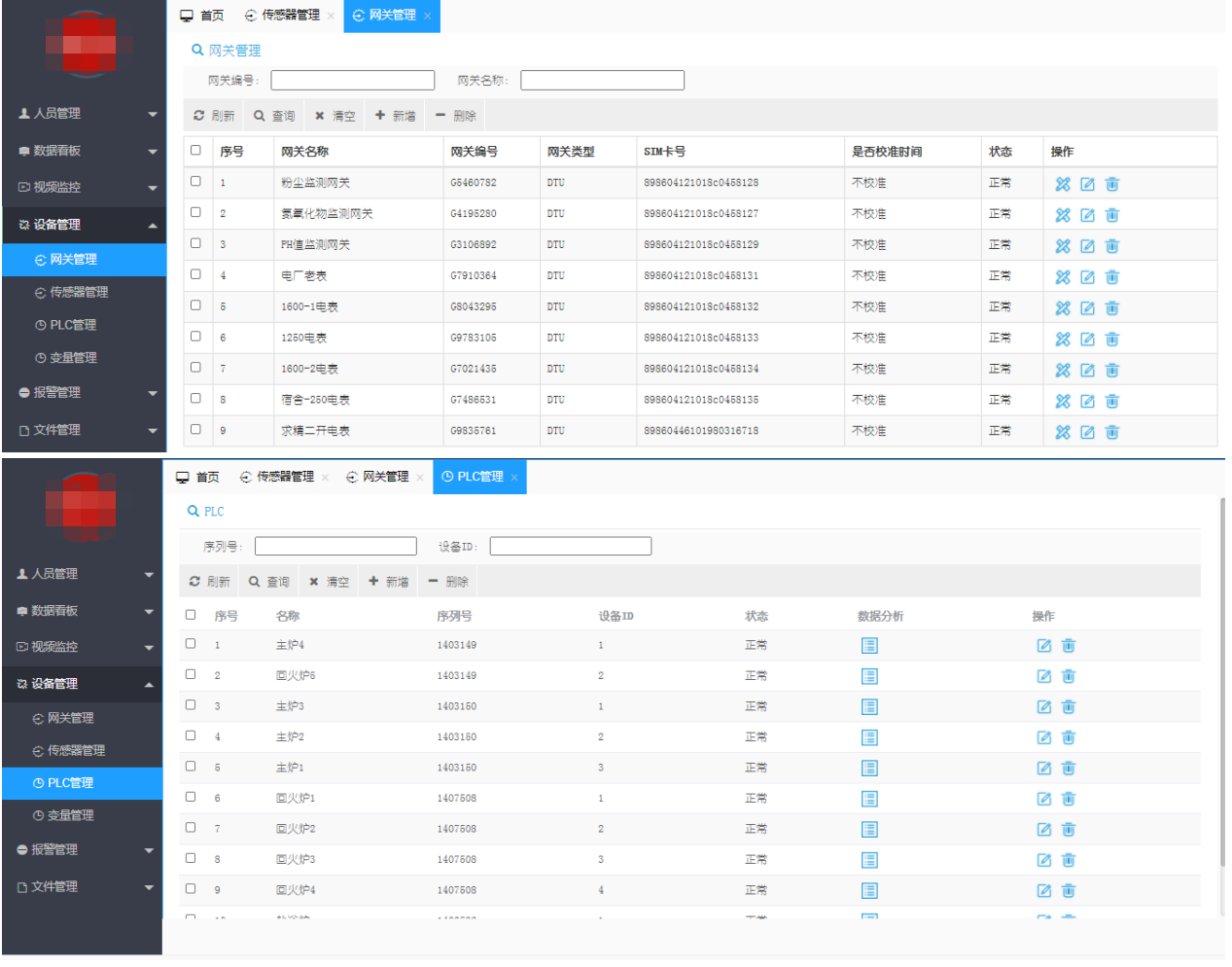This screenshot has width=1232, height=967.
Task: Toggle select-all checkbox in gateway table header
Action: click(x=195, y=150)
